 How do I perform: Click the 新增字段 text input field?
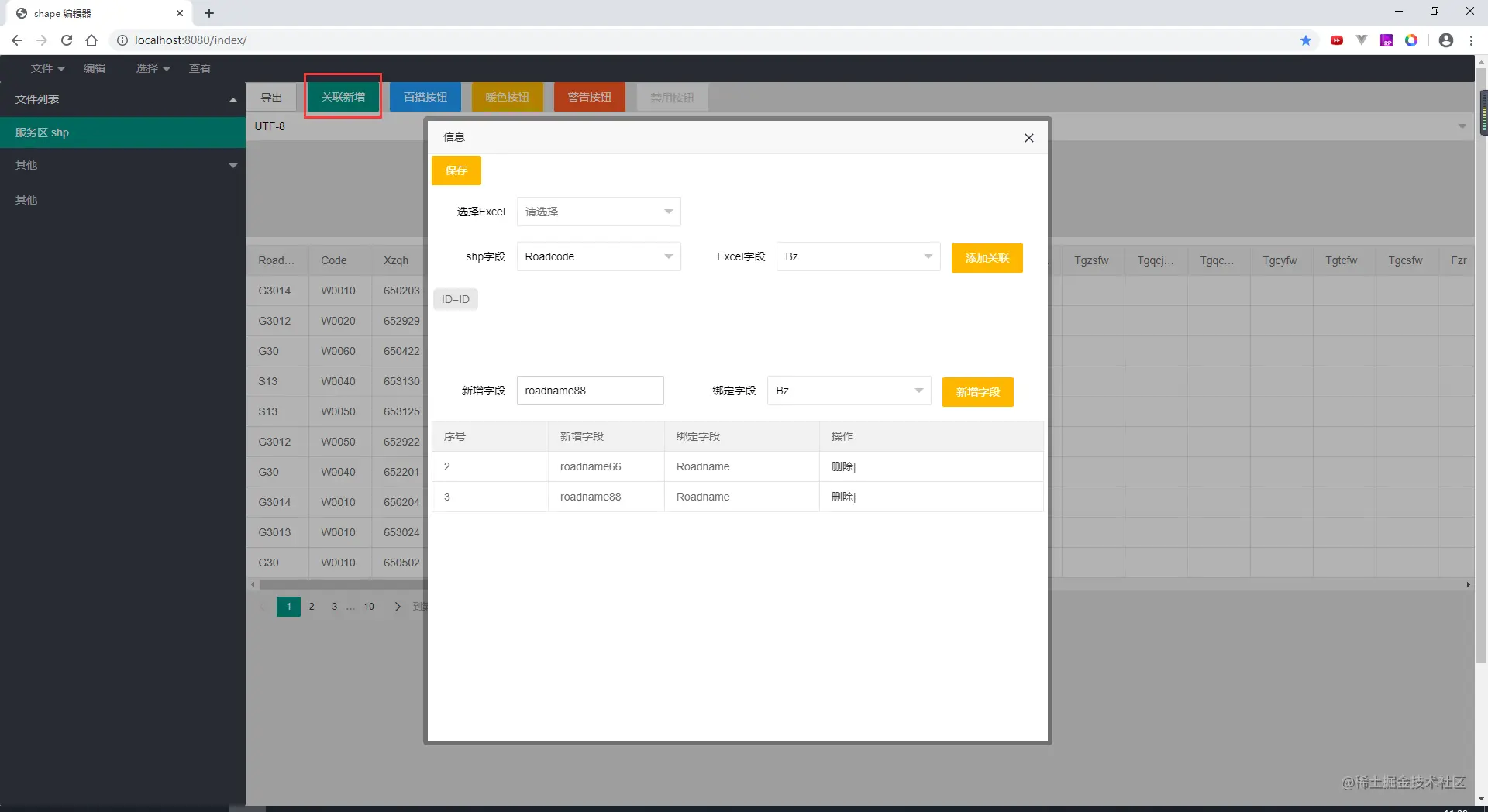click(x=590, y=391)
